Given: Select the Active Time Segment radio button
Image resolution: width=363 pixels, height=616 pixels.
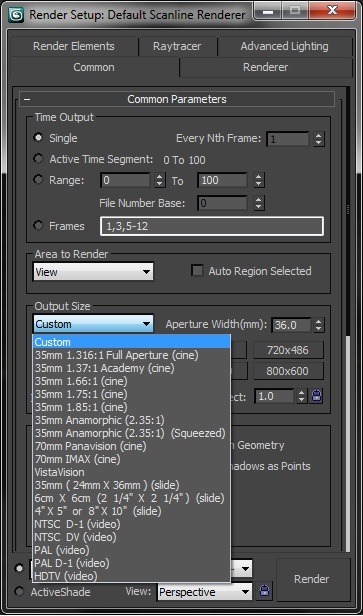Looking at the screenshot, I should (x=38, y=159).
